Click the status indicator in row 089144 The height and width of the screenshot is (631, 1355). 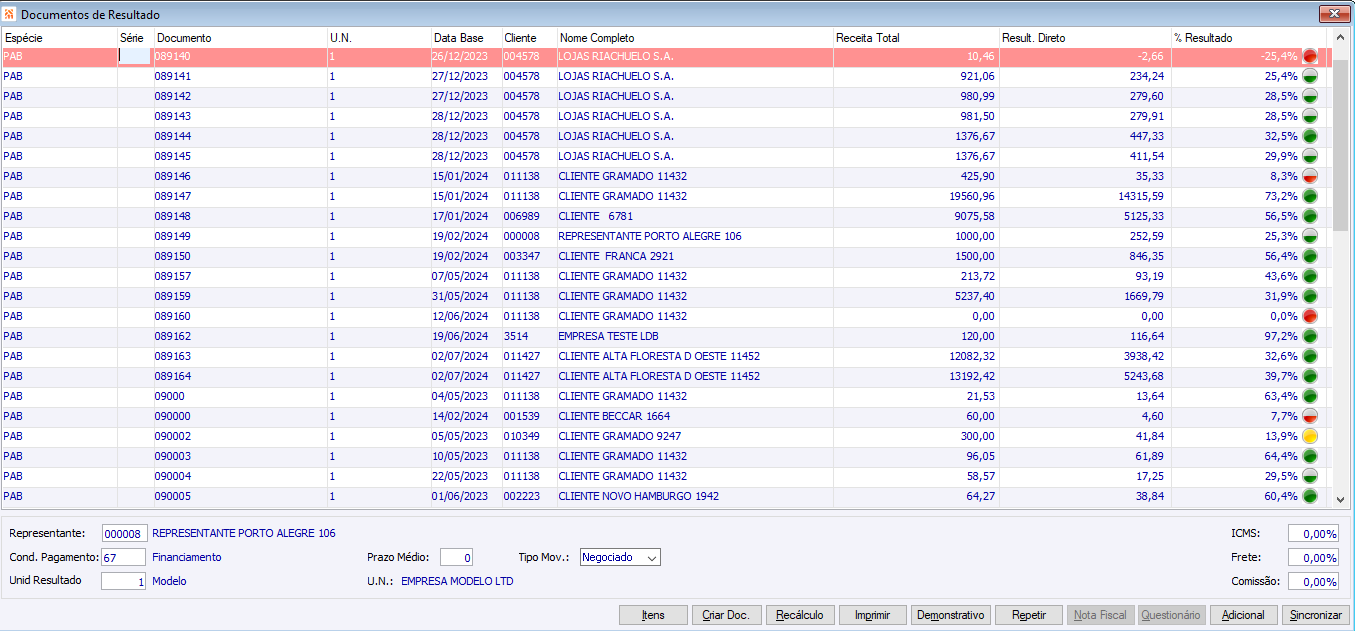[1310, 136]
